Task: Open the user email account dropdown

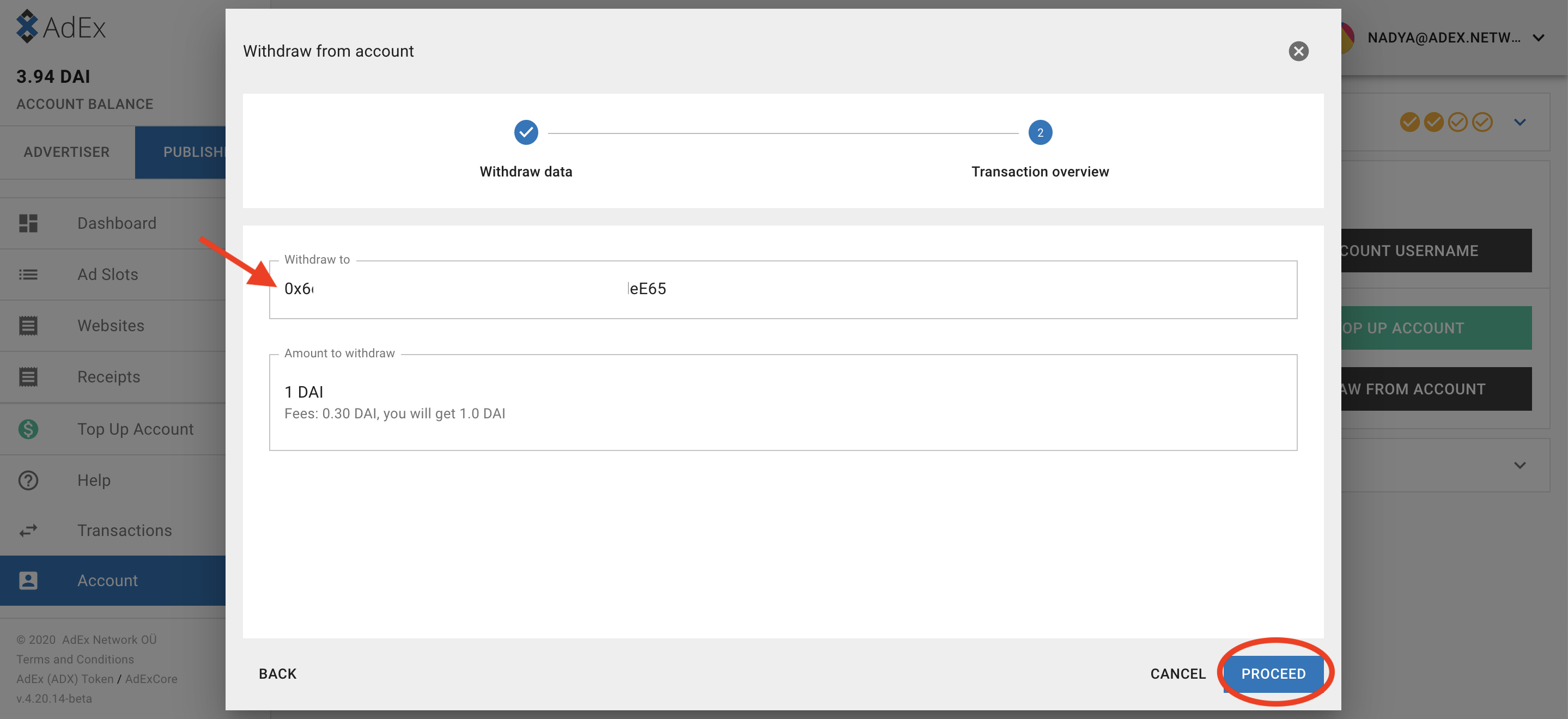Action: [x=1538, y=38]
